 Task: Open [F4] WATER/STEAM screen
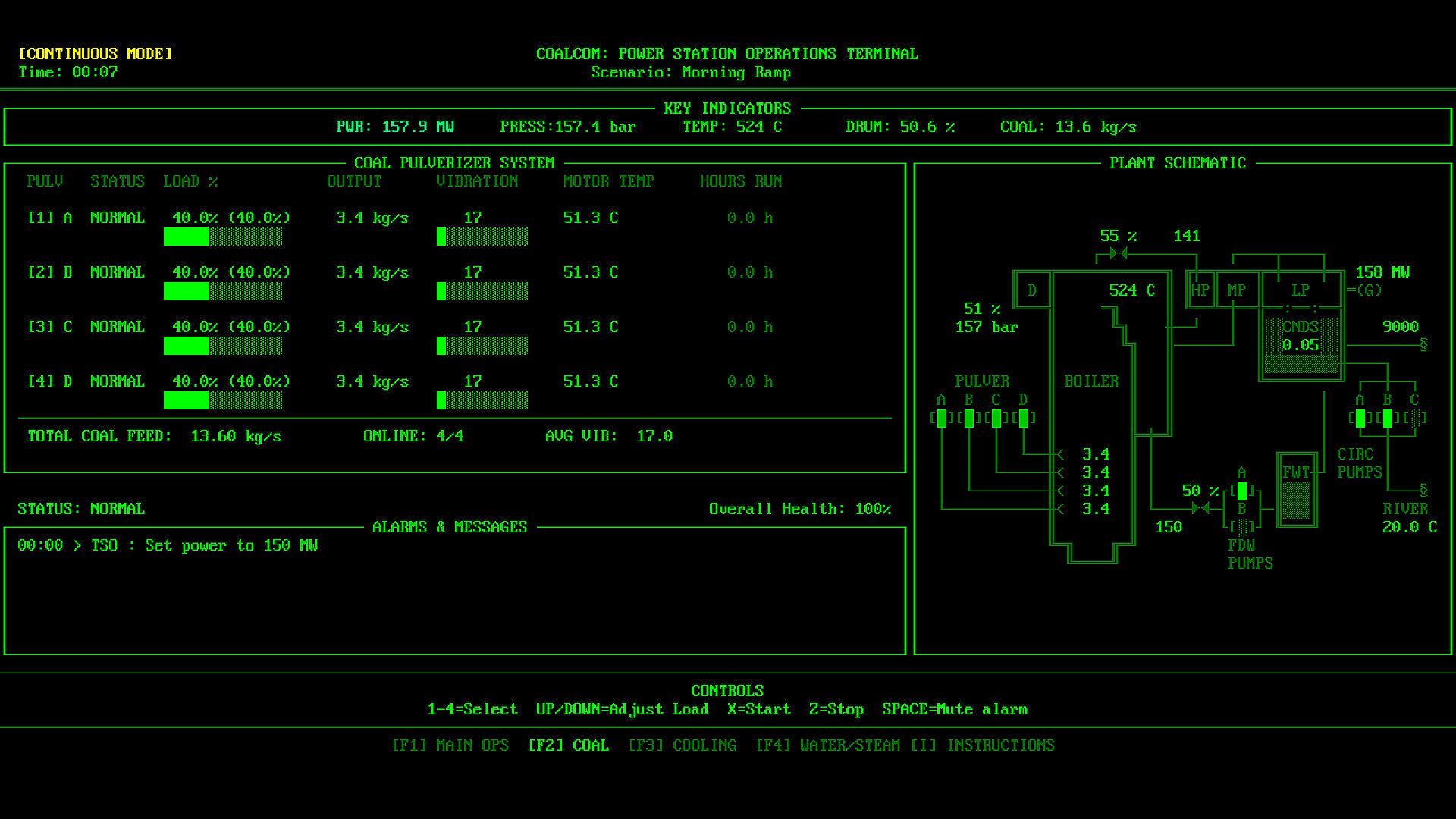pyautogui.click(x=827, y=745)
